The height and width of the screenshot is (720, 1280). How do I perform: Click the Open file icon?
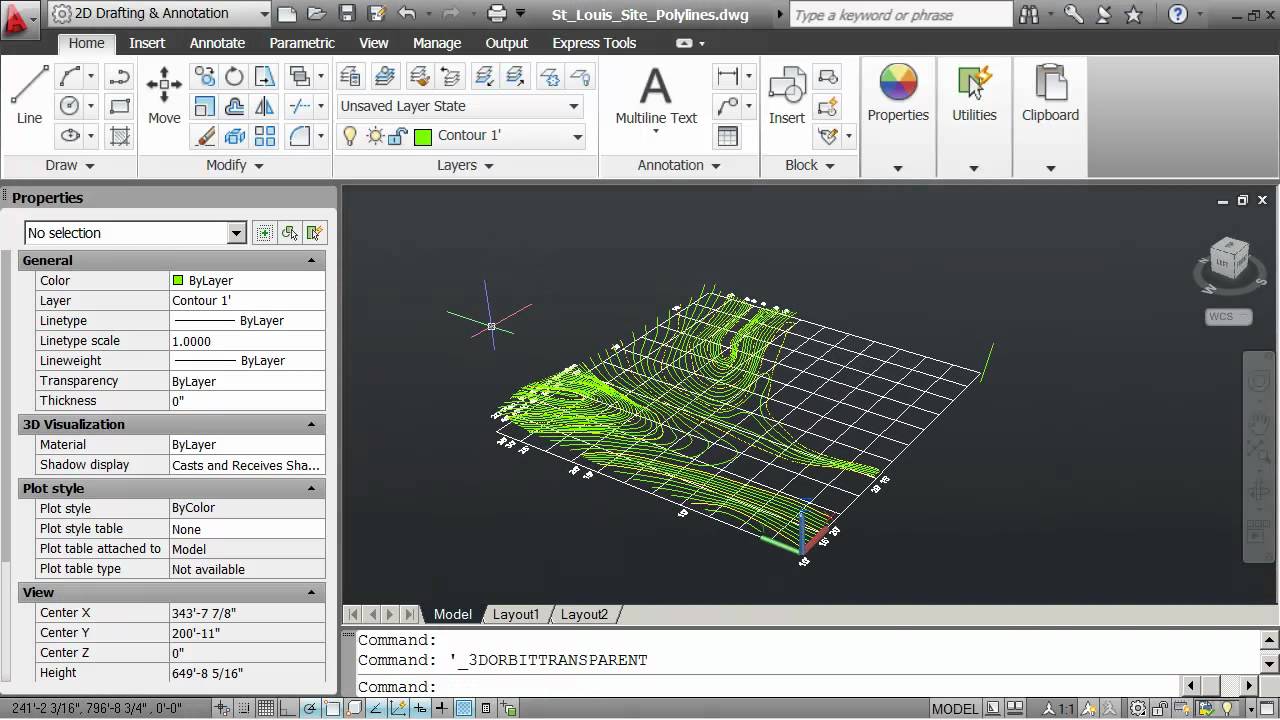(316, 14)
